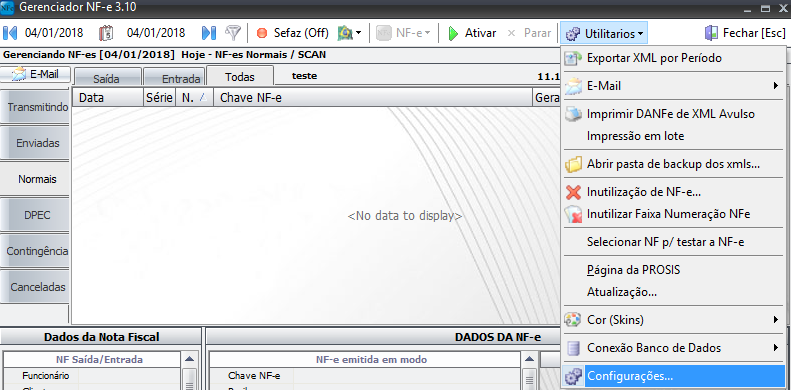Open the NF-e toolbar dropdown
Screen dimensions: 791x390
pos(404,33)
